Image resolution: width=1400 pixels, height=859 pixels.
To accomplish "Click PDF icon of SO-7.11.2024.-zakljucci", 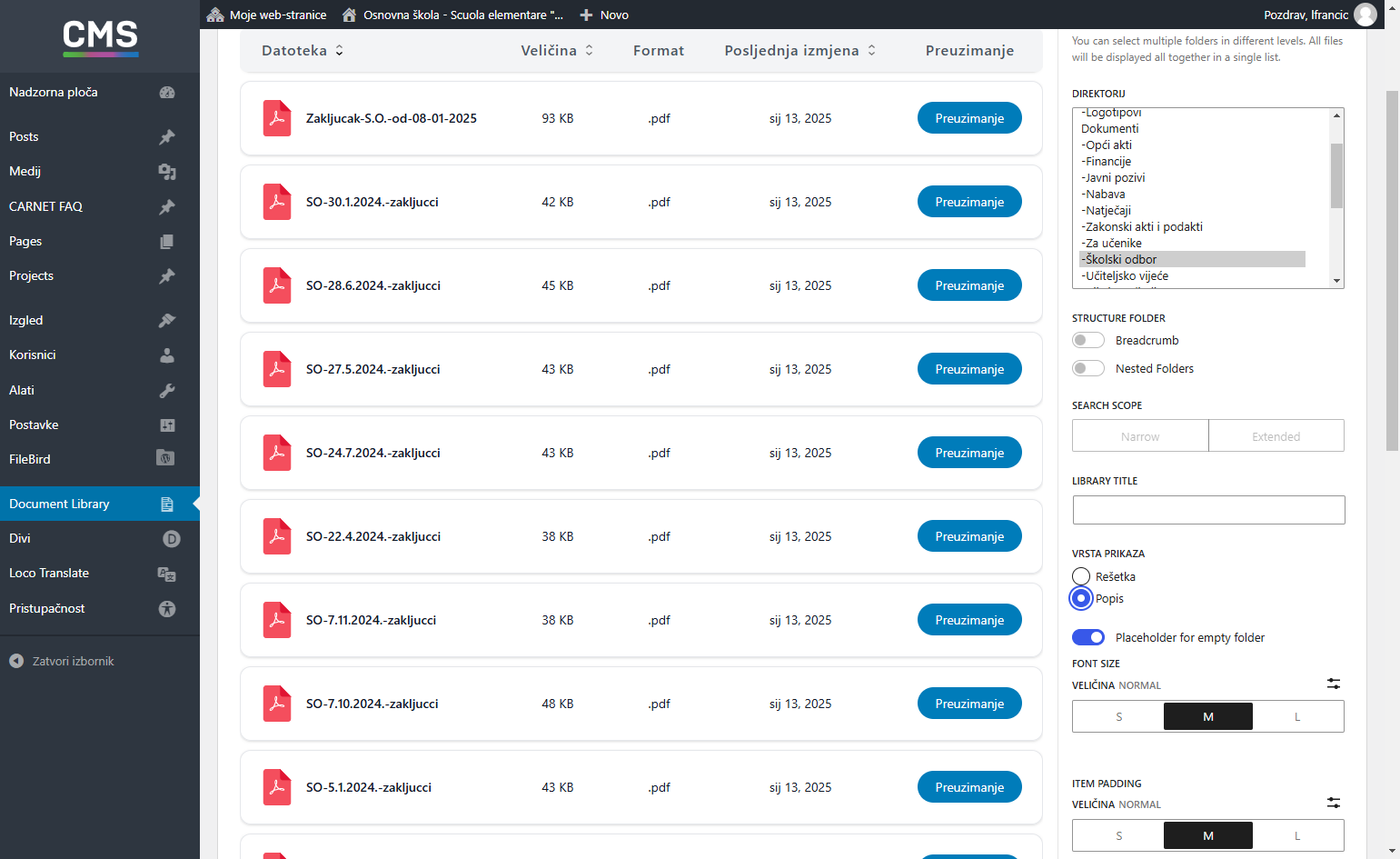I will point(277,620).
